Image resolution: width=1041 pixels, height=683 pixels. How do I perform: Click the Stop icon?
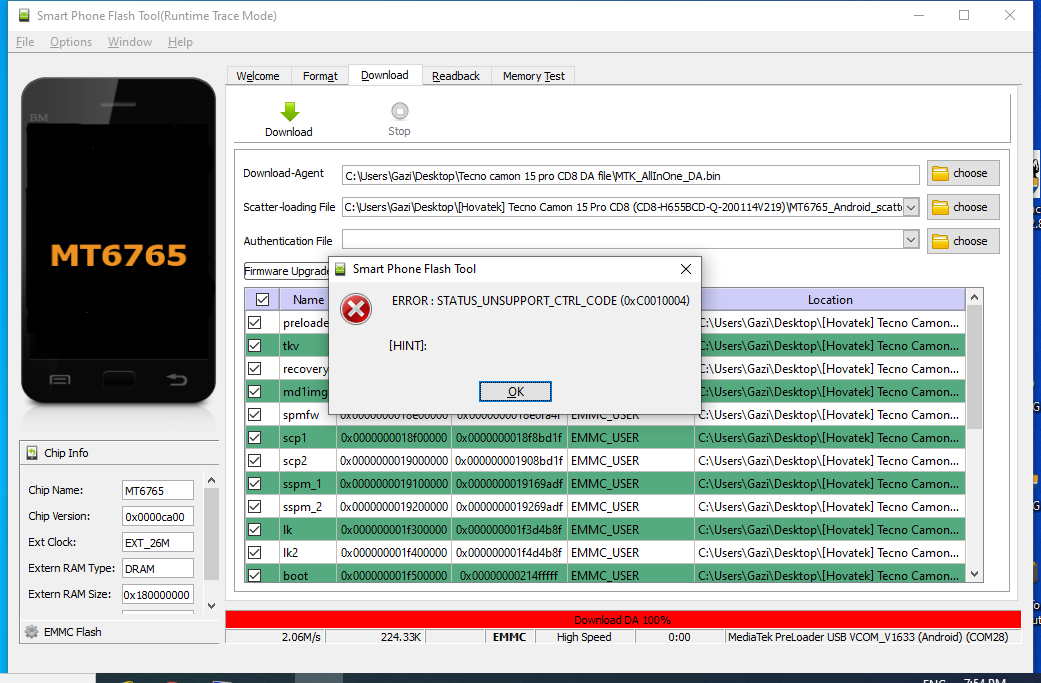(x=400, y=111)
